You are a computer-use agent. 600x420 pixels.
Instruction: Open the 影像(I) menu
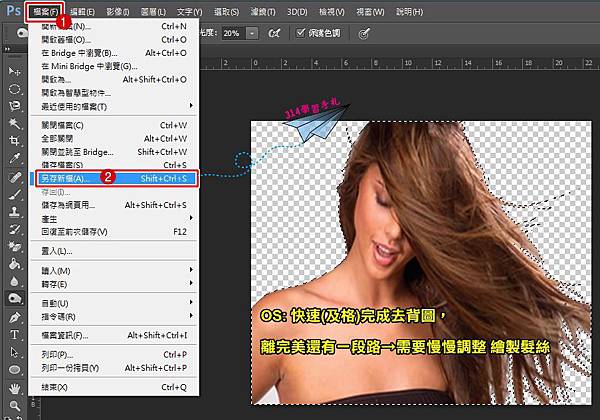(x=117, y=12)
